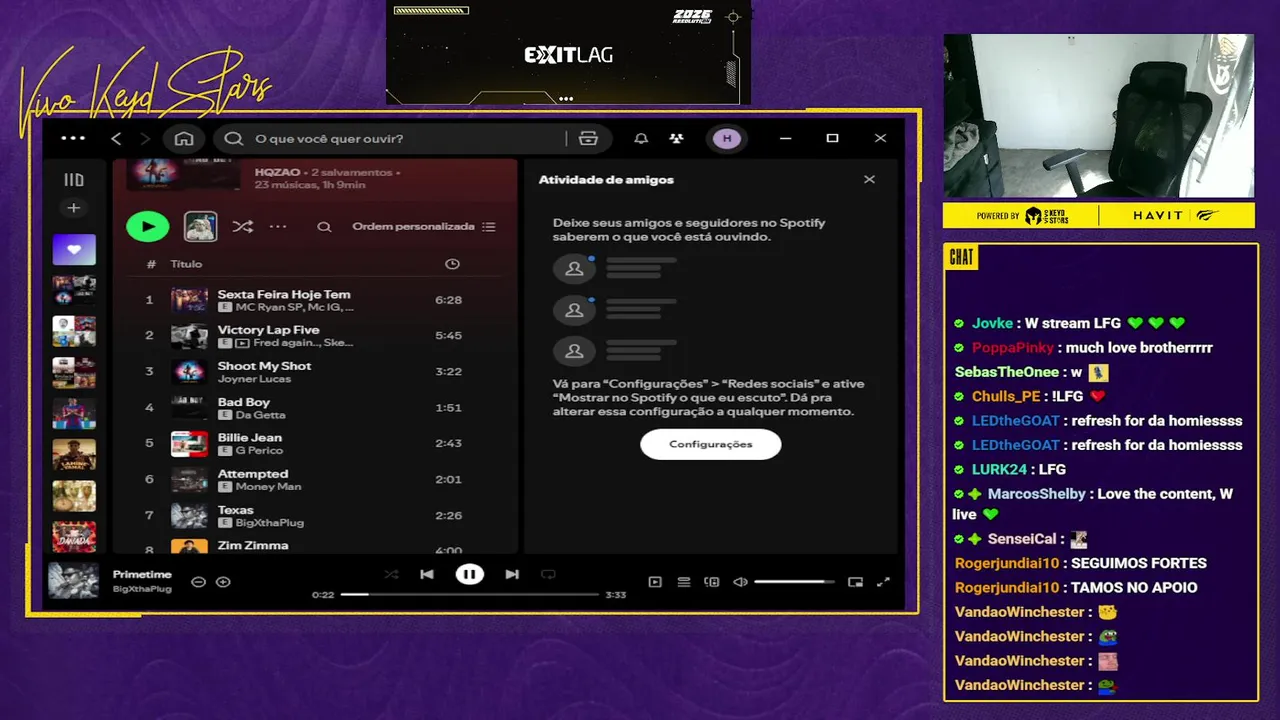Screen dimensions: 1280x720
Task: Open the profile avatar 'H' menu
Action: click(x=727, y=138)
